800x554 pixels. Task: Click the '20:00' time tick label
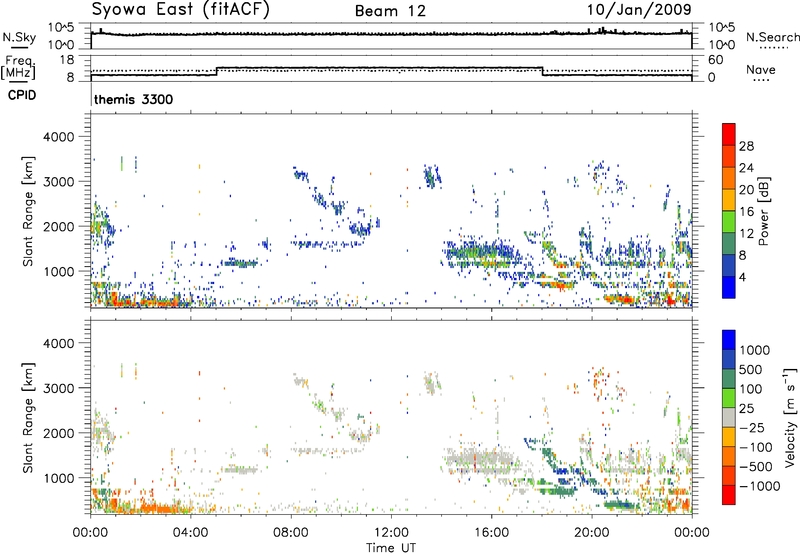[x=591, y=533]
